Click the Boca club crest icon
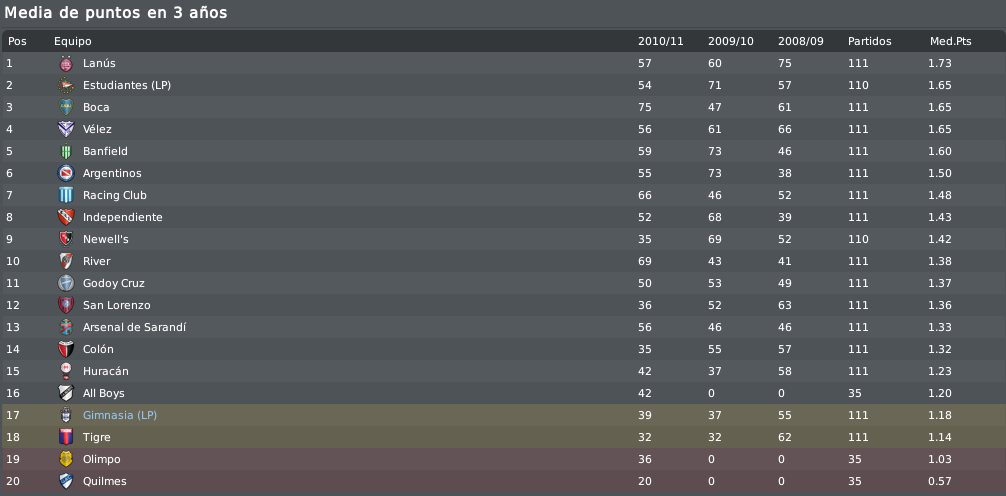The height and width of the screenshot is (496, 1006). pyautogui.click(x=66, y=107)
